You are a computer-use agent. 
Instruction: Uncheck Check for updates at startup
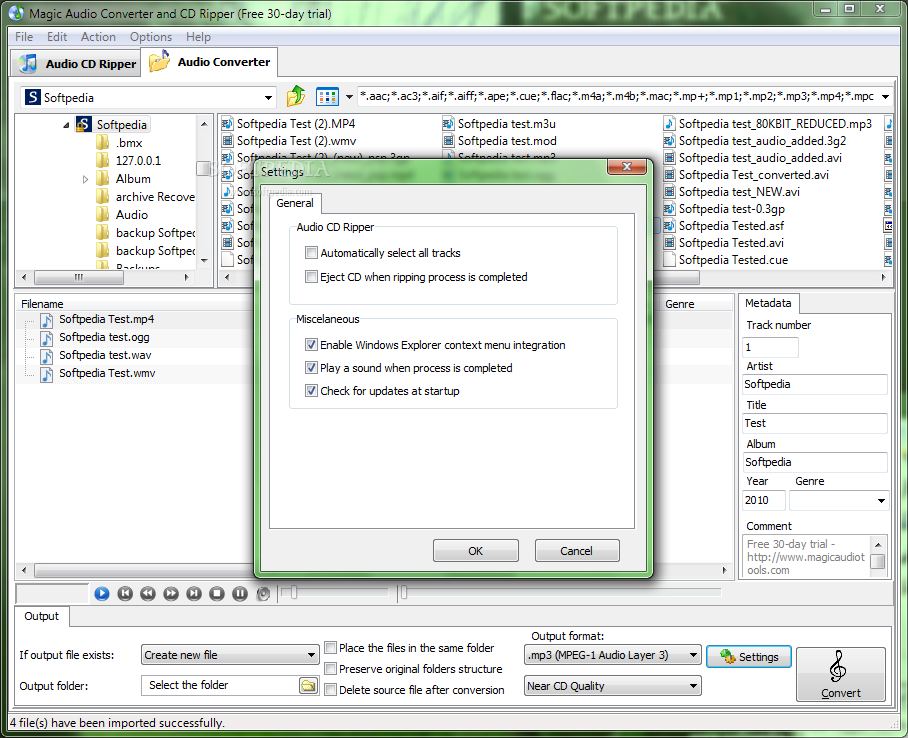pyautogui.click(x=312, y=391)
